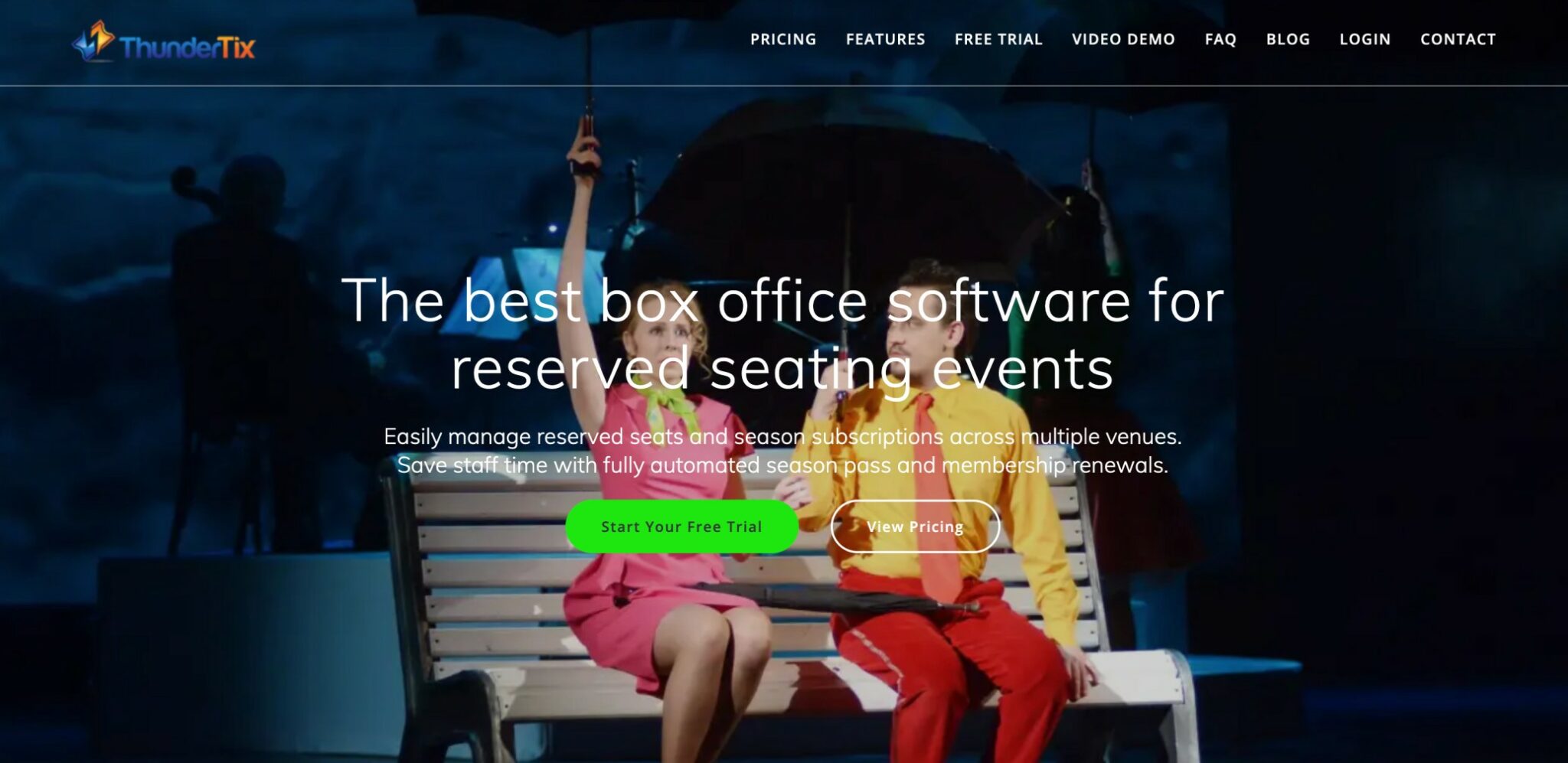Image resolution: width=1568 pixels, height=763 pixels.
Task: Open the PRICING page from the navigation
Action: pyautogui.click(x=783, y=39)
